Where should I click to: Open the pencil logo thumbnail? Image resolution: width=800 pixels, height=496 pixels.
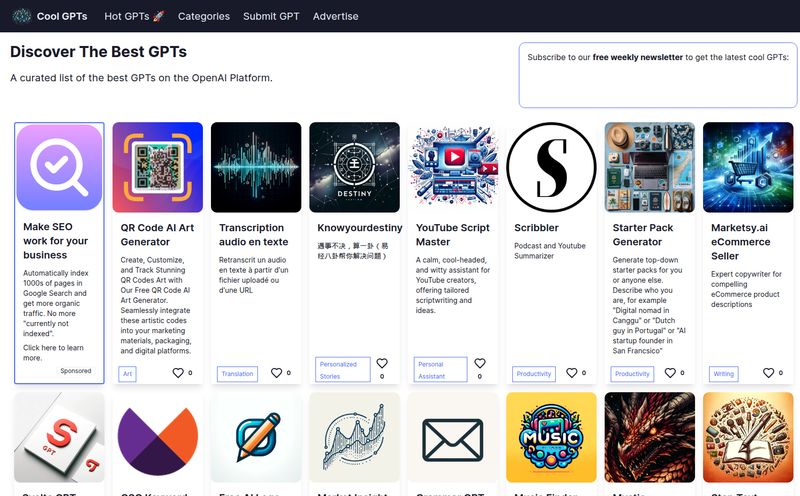coord(256,437)
